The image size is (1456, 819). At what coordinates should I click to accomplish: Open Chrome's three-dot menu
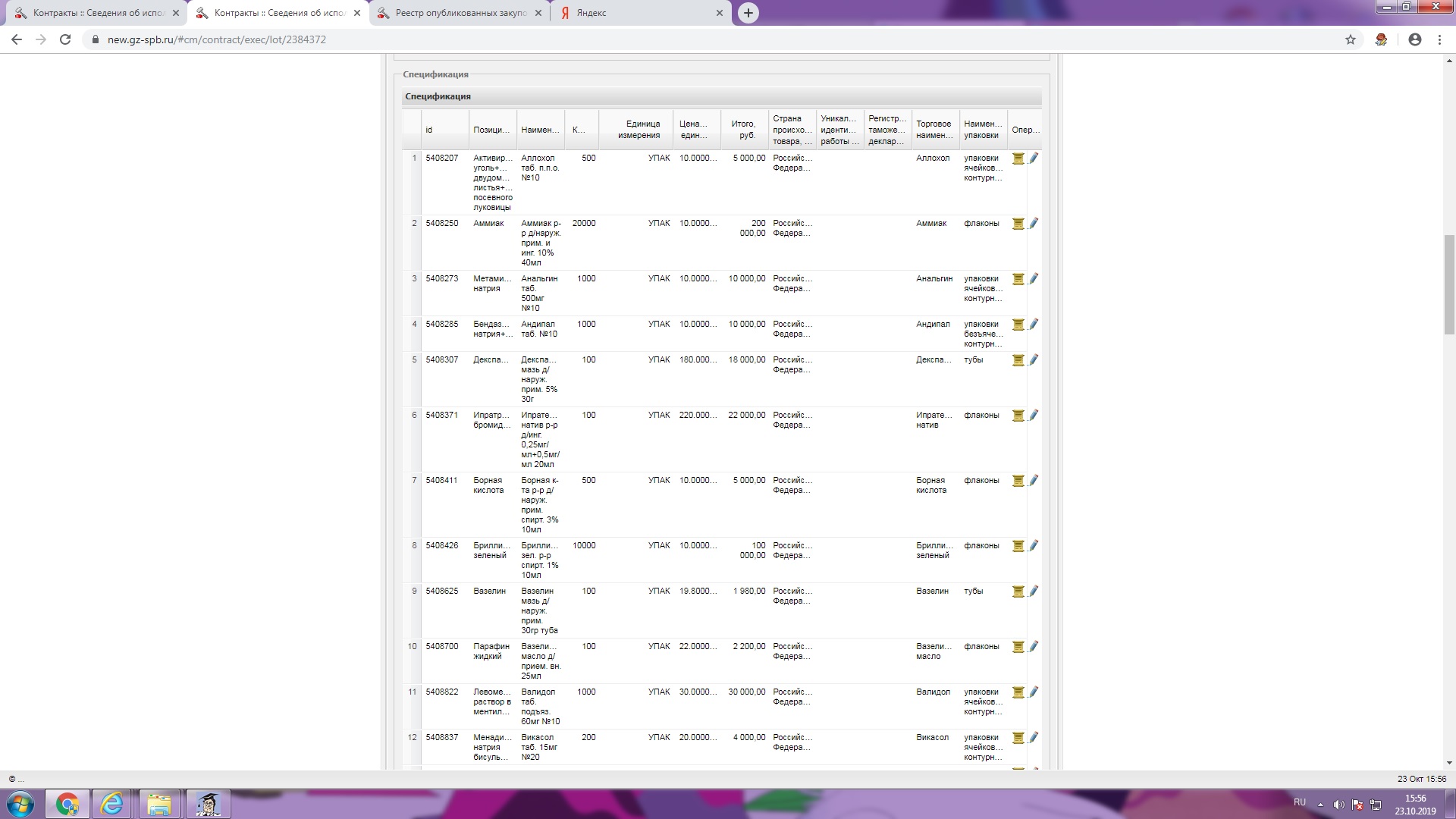point(1439,39)
